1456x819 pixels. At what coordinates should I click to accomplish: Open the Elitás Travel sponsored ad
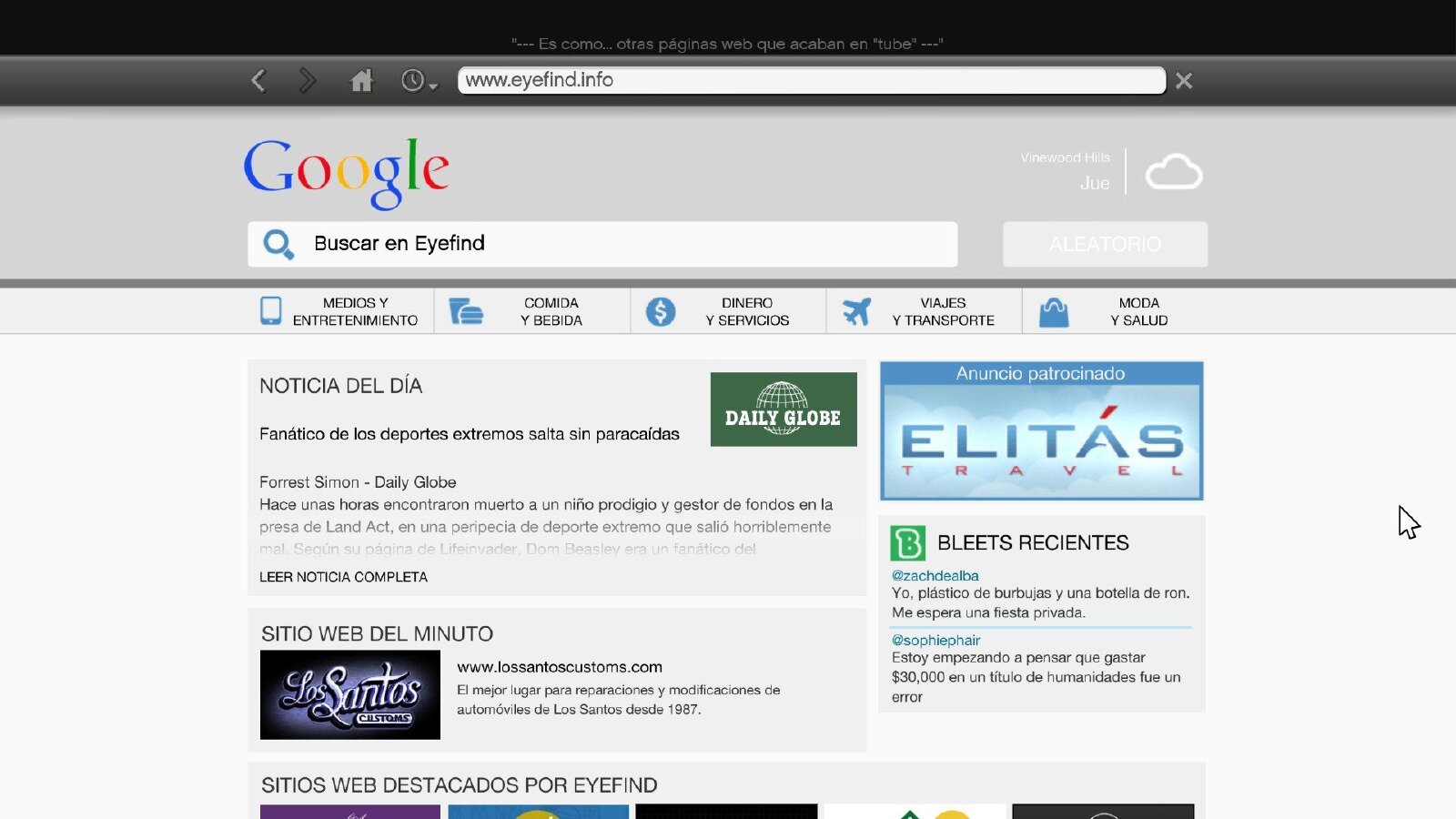1041,432
